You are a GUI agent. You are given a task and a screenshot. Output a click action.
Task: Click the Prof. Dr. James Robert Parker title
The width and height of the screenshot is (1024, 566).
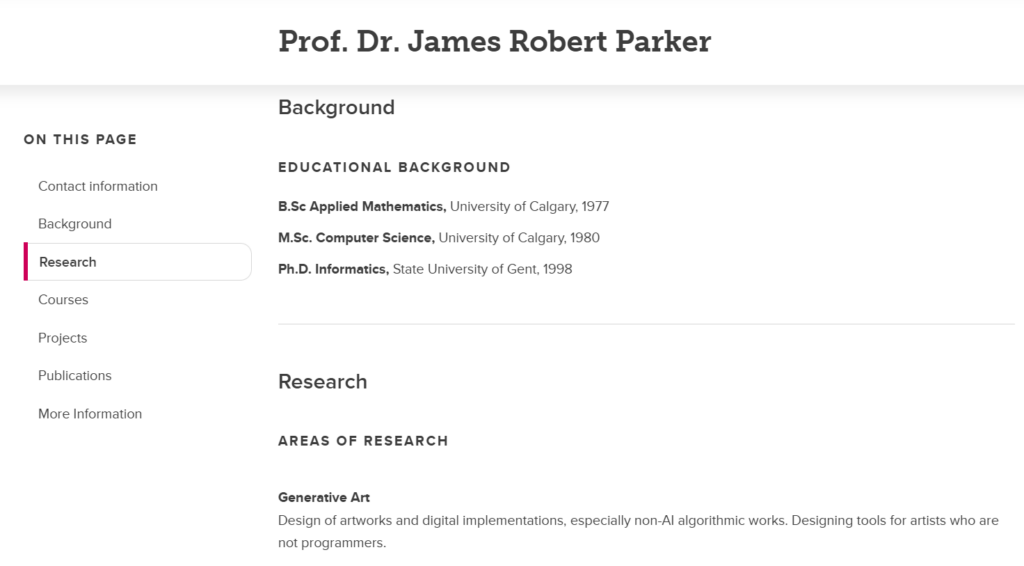tap(494, 42)
